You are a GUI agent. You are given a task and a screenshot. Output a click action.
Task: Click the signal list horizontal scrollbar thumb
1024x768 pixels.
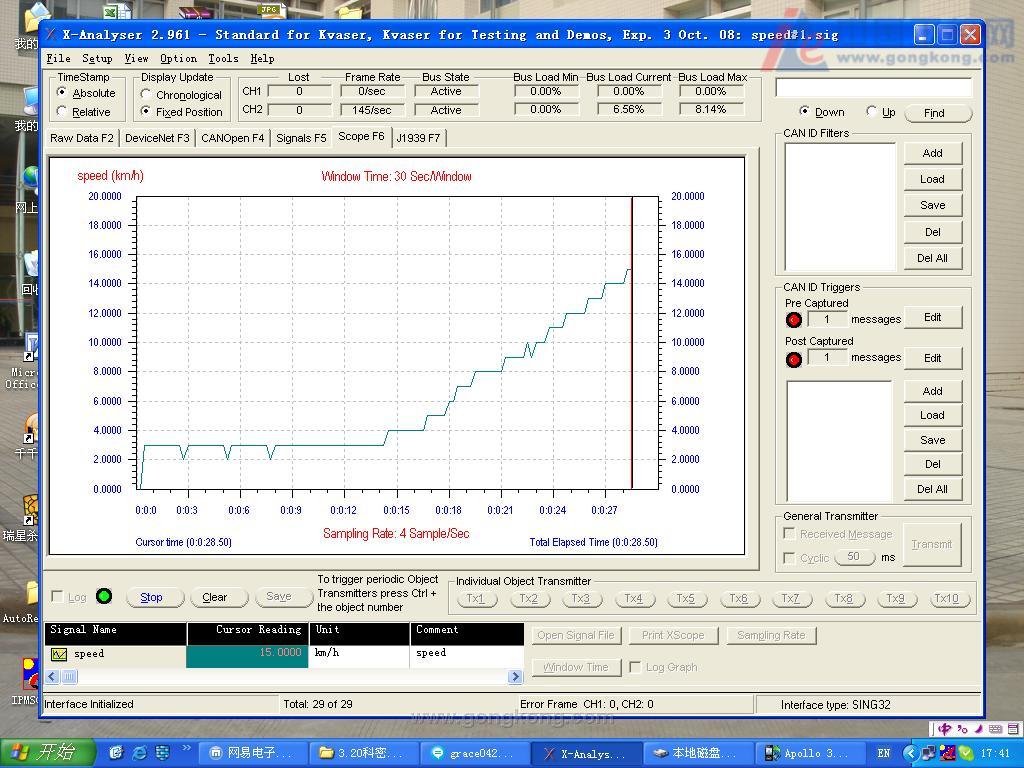[x=69, y=677]
